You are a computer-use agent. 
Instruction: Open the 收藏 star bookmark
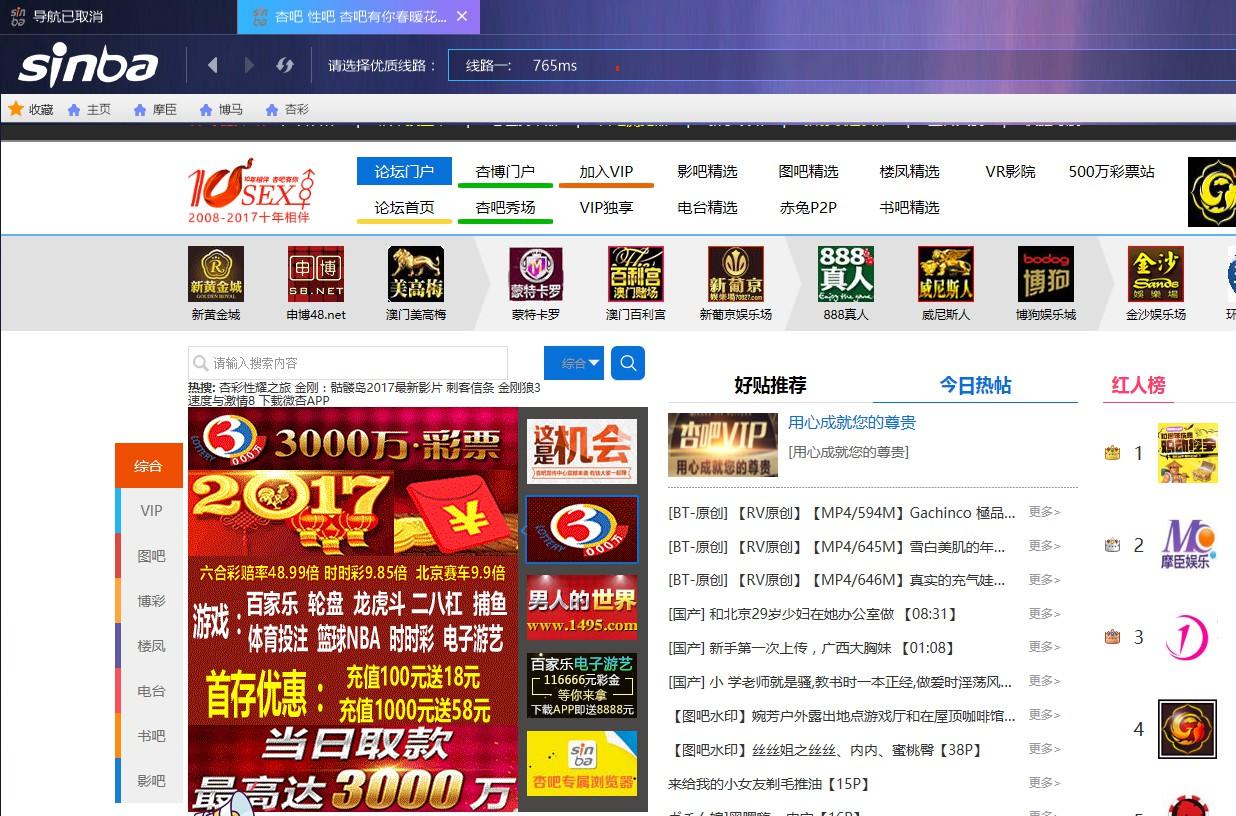point(31,109)
